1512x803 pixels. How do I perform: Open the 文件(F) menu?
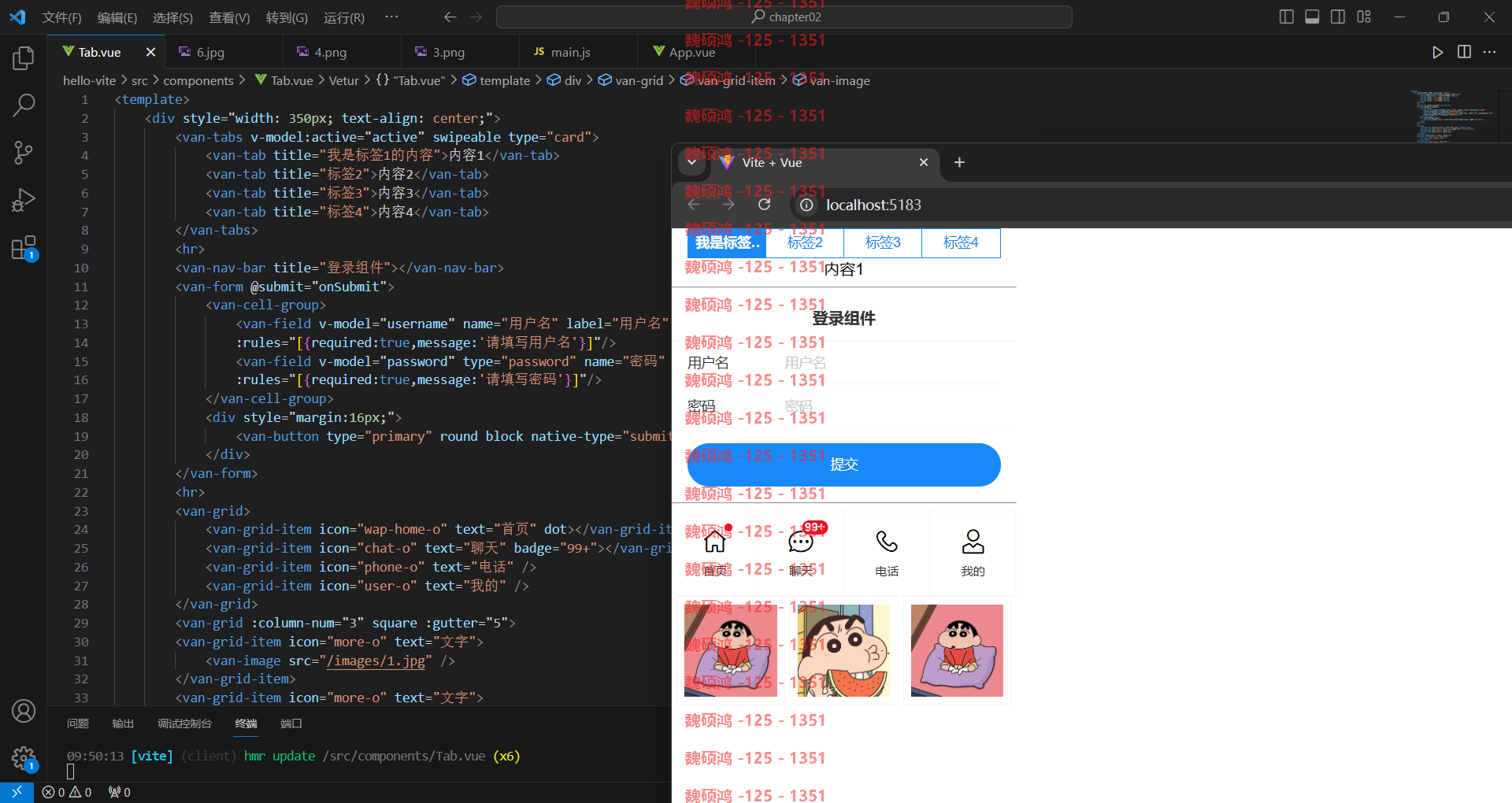[x=61, y=17]
